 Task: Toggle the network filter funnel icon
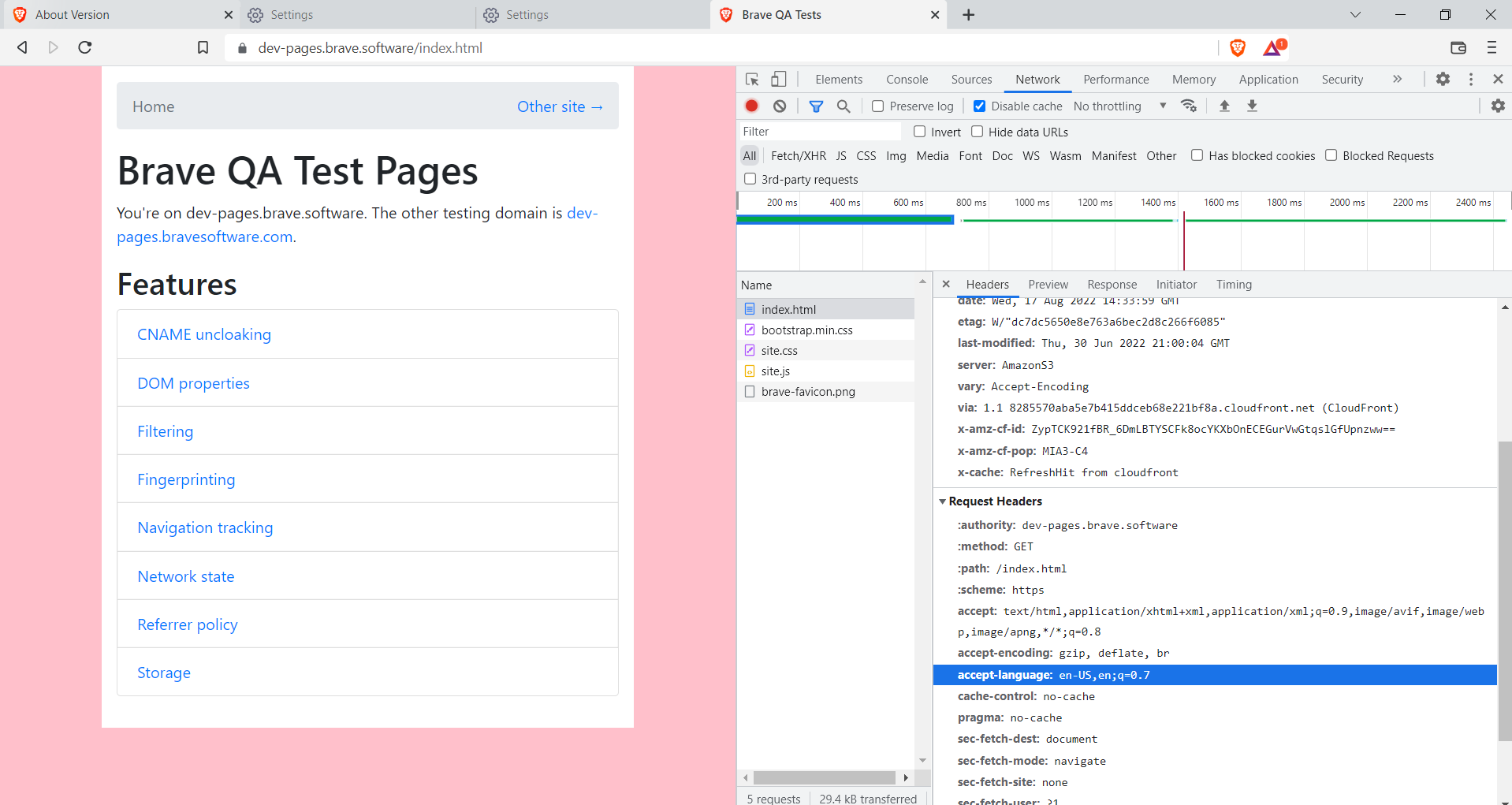[817, 106]
